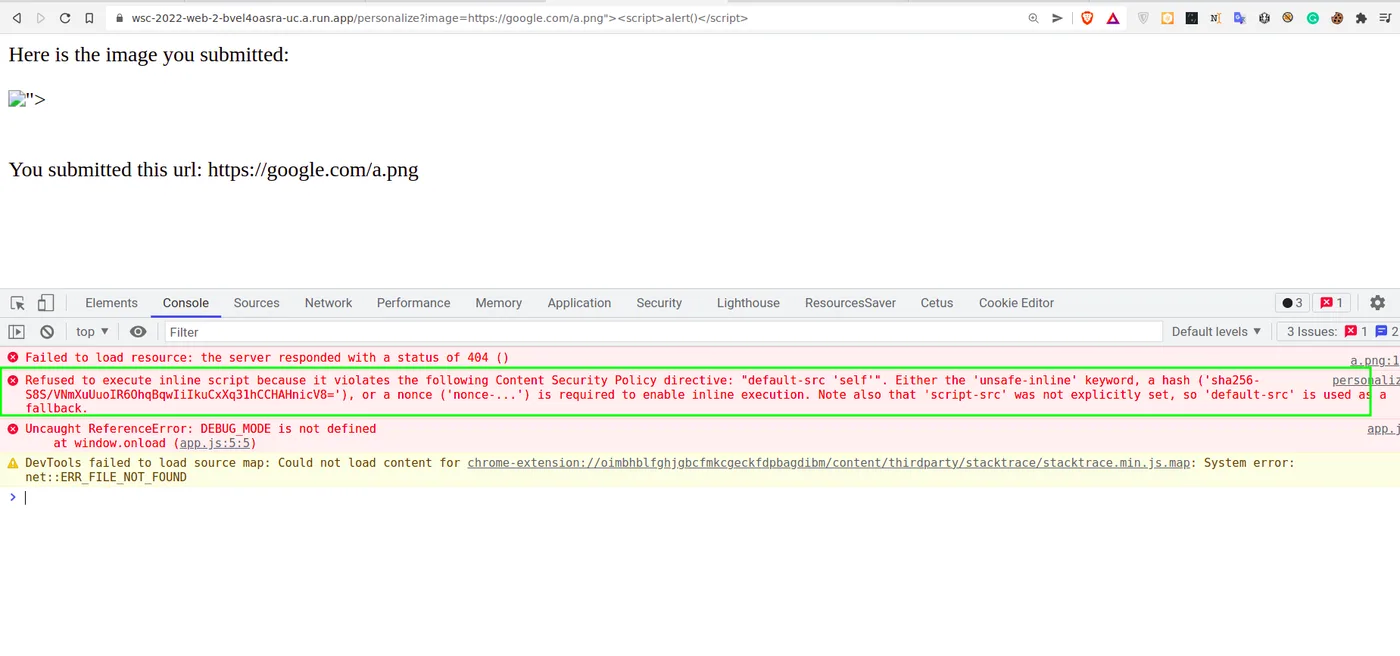Open the Brave Shields lion icon
Viewport: 1400px width, 656px height.
[1087, 18]
